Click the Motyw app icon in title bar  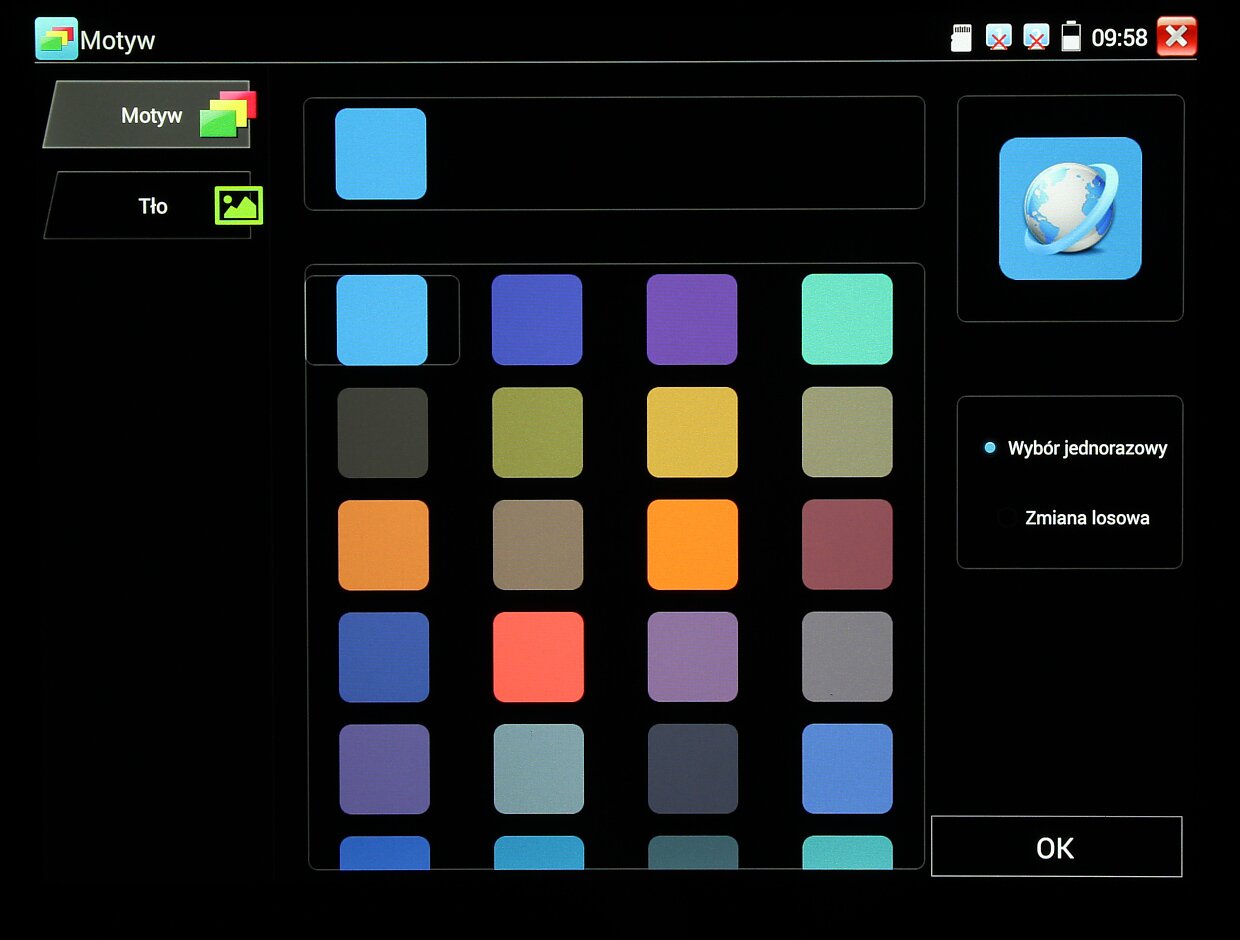point(56,38)
